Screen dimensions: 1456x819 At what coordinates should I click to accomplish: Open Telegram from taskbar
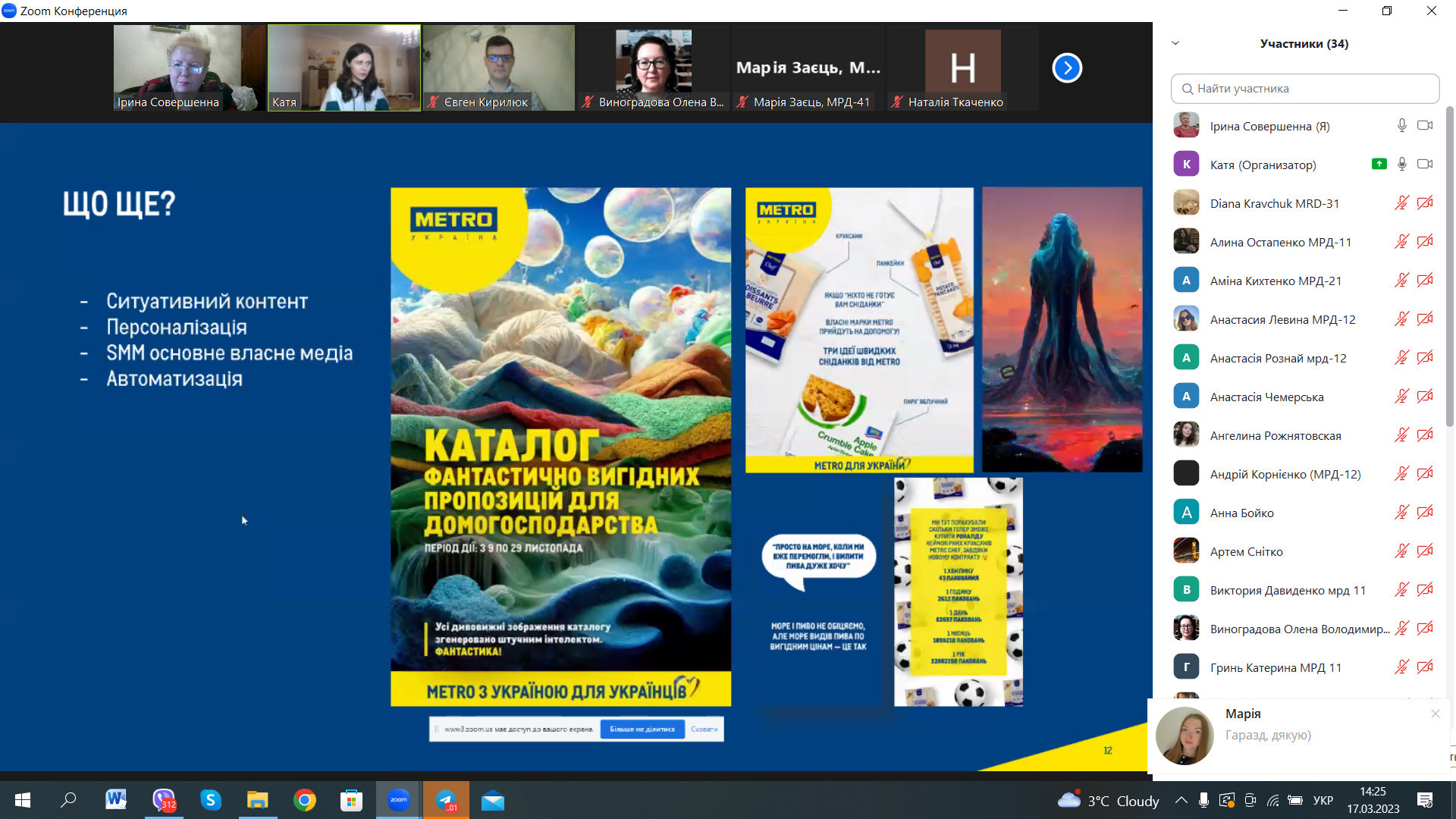[x=446, y=800]
